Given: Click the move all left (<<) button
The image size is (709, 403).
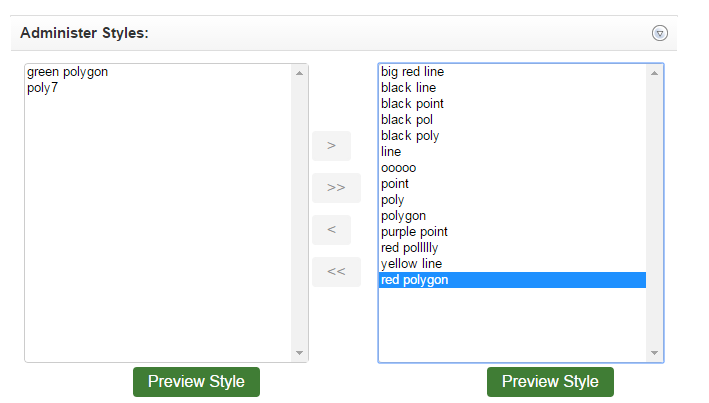Looking at the screenshot, I should click(x=335, y=272).
